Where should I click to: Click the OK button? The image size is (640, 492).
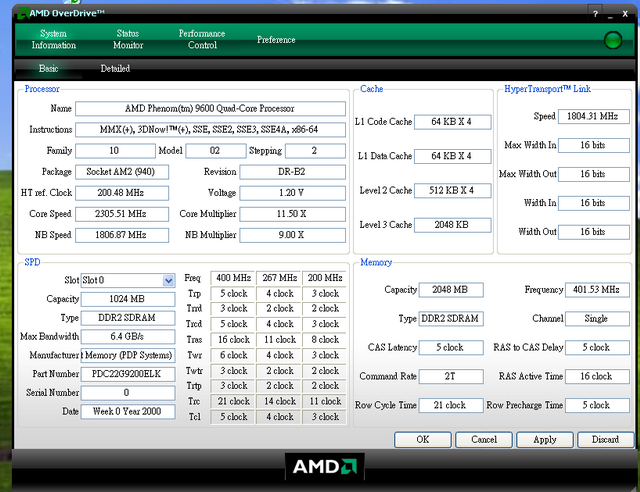point(422,439)
